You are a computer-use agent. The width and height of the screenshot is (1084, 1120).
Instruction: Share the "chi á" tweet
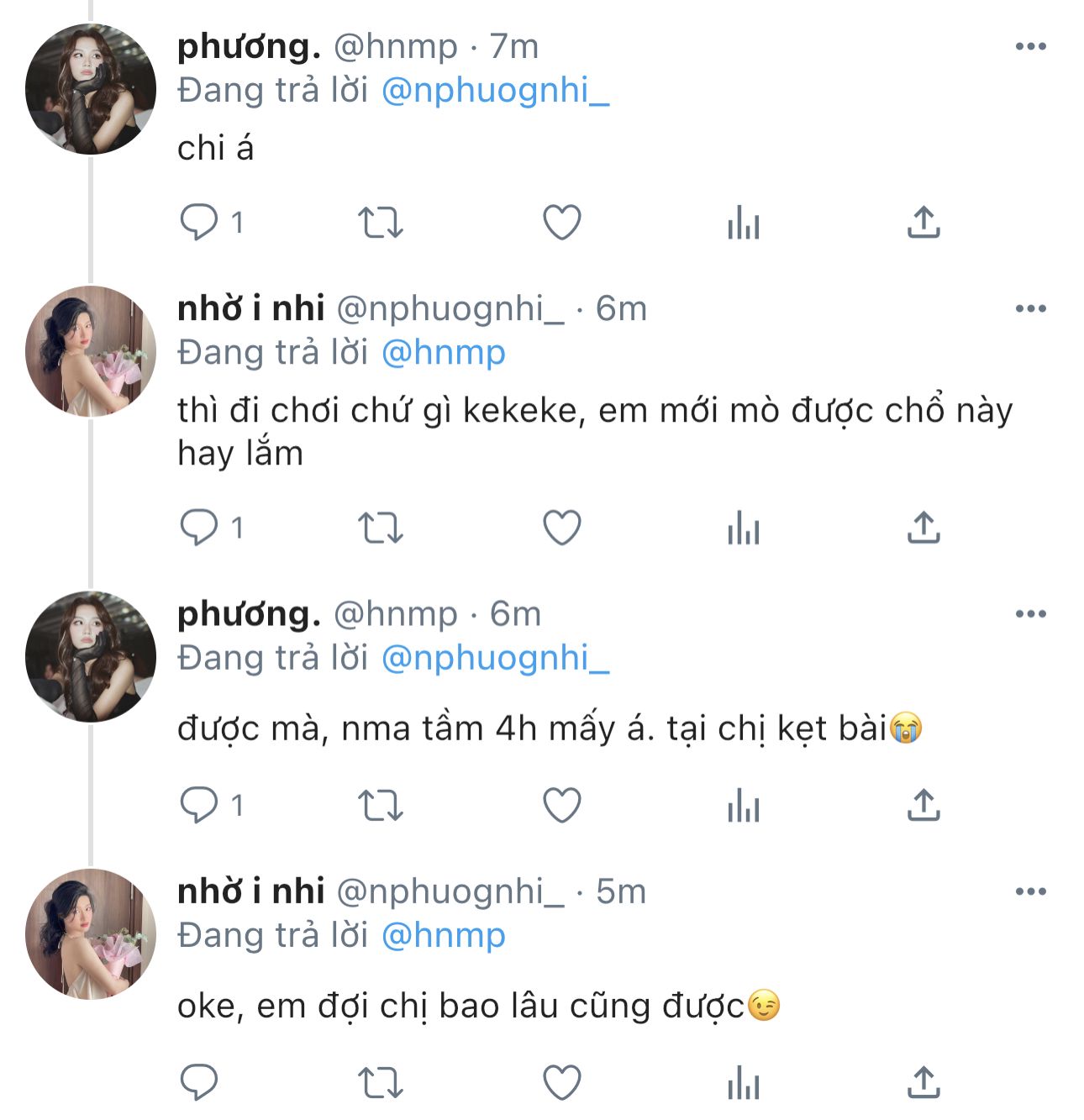924,223
